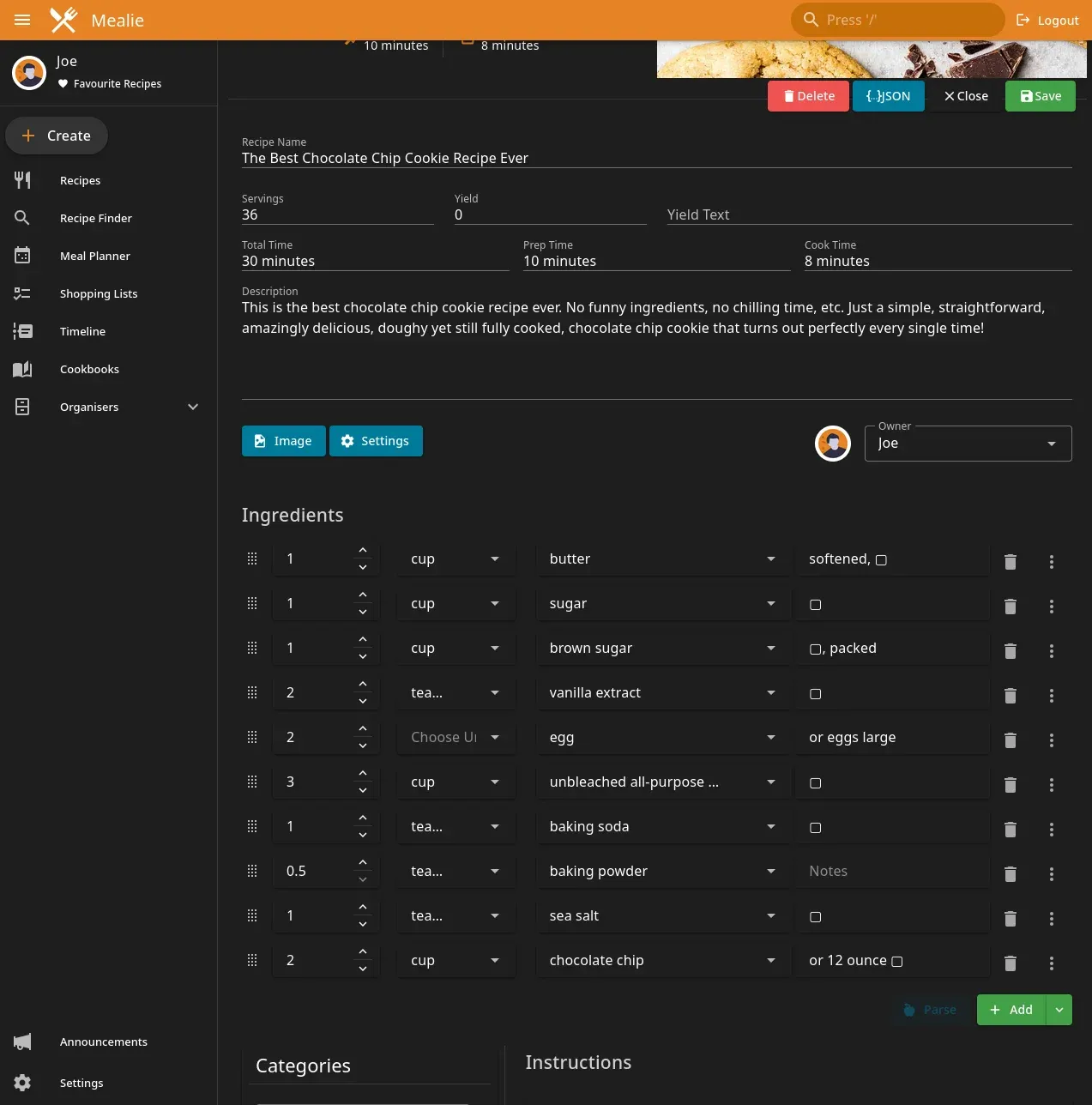Image resolution: width=1092 pixels, height=1105 pixels.
Task: Save the recipe with the green button
Action: coord(1041,96)
